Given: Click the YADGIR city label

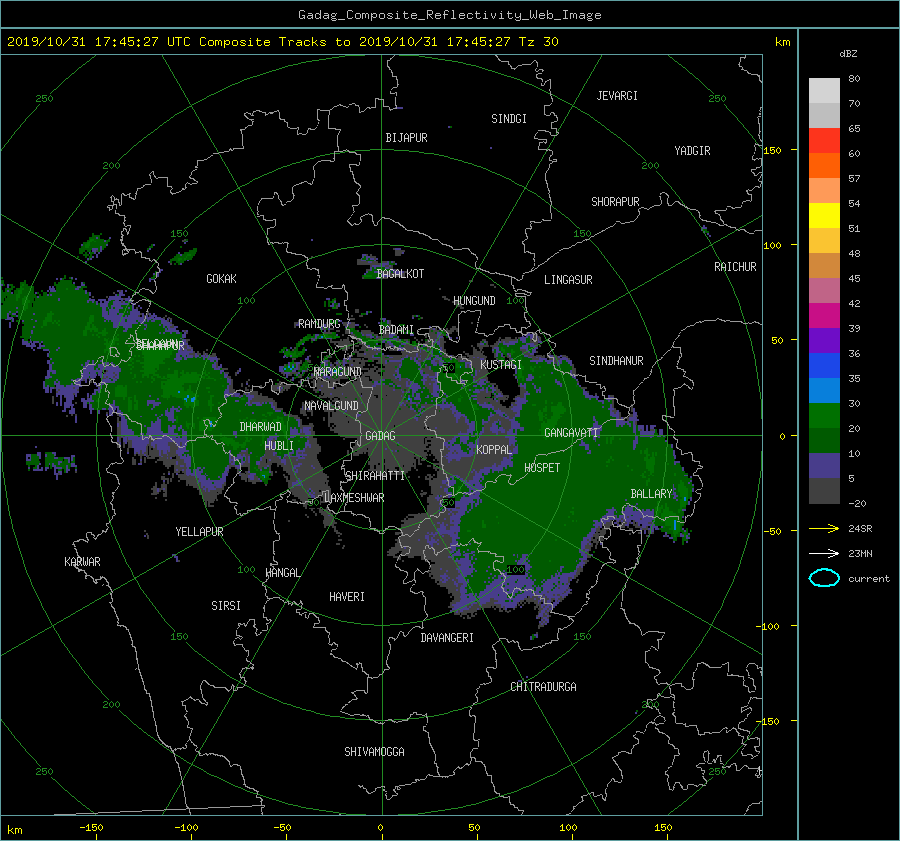Looking at the screenshot, I should (692, 151).
